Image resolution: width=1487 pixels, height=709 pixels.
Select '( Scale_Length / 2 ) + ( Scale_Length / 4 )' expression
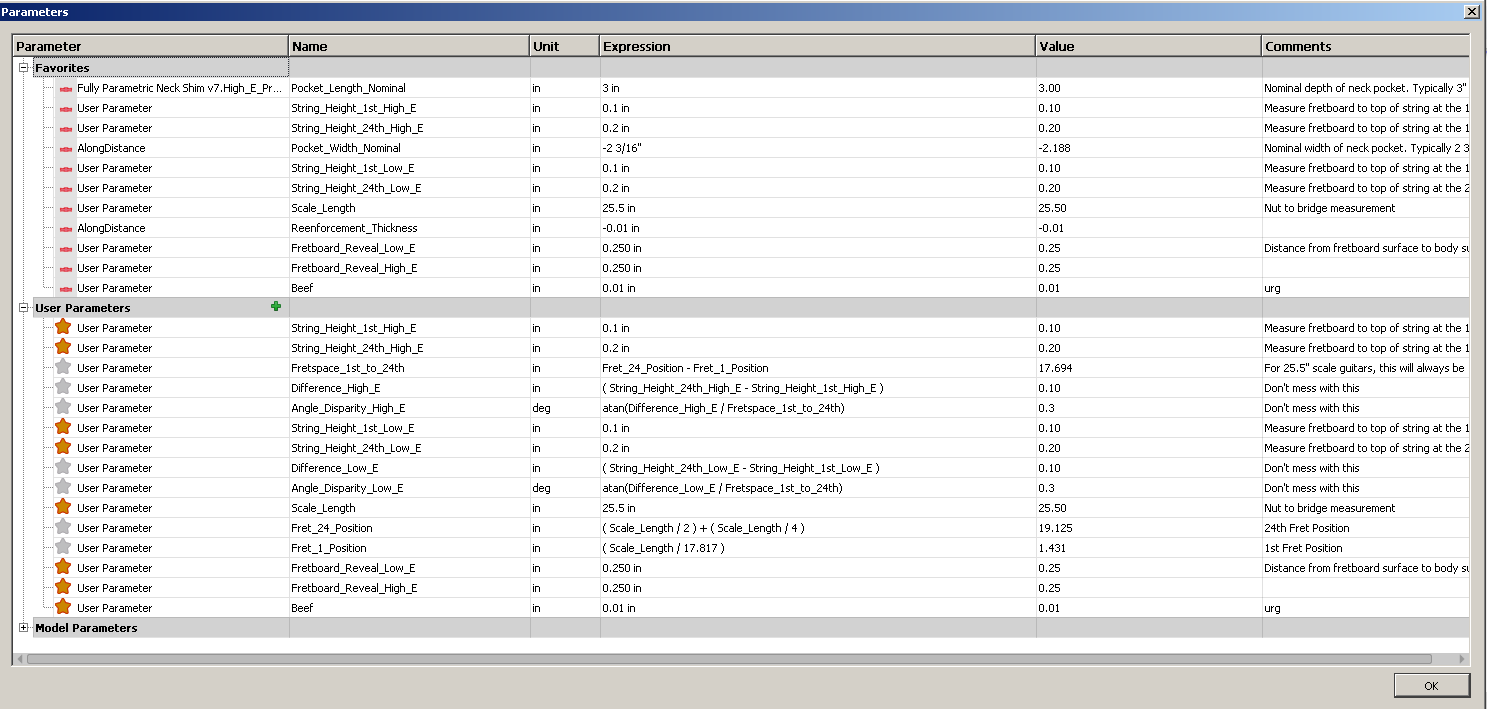[703, 528]
